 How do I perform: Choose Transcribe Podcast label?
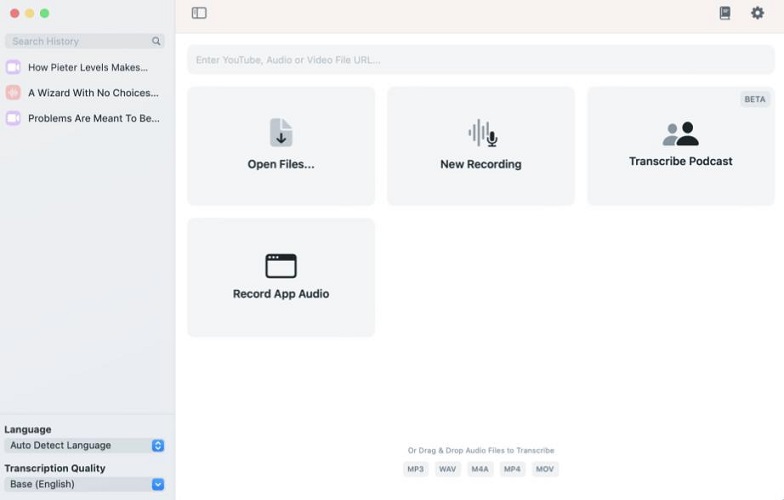tap(680, 161)
